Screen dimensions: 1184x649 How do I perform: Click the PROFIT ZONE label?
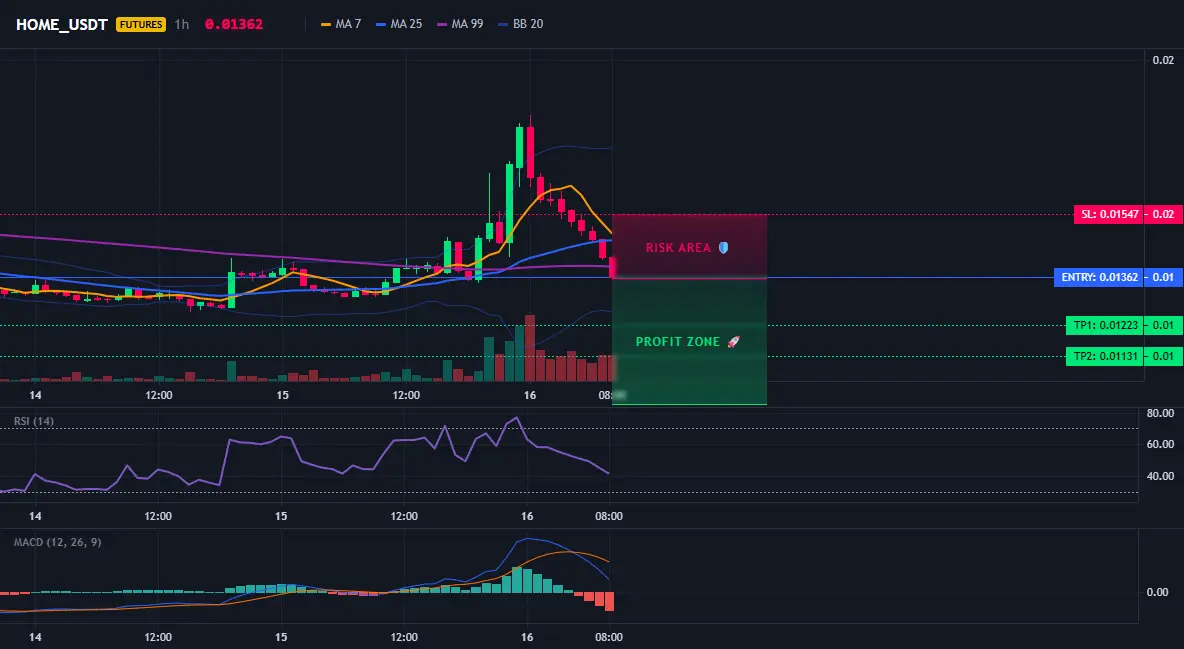point(678,341)
